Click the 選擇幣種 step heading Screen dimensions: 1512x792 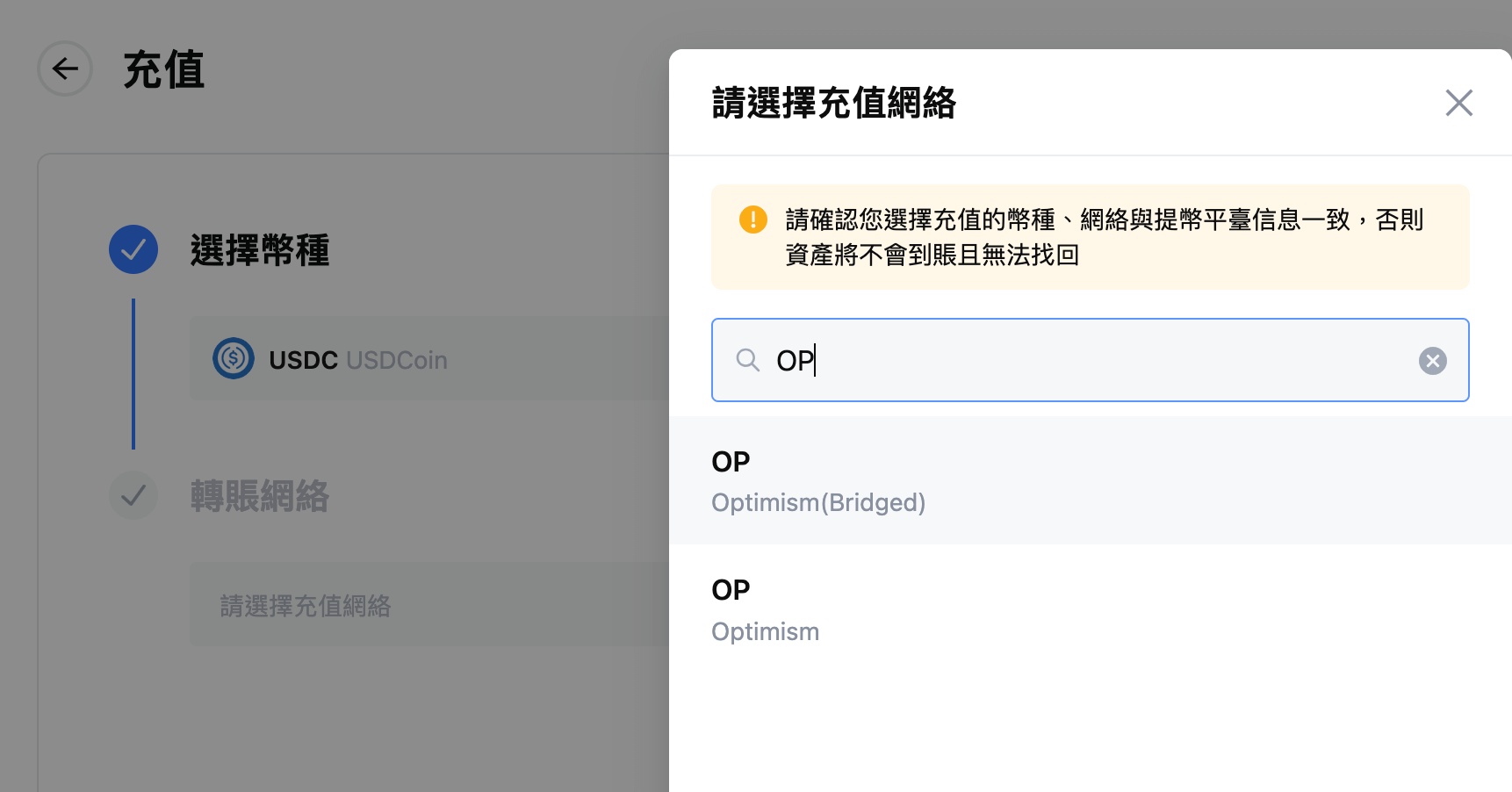tap(260, 250)
